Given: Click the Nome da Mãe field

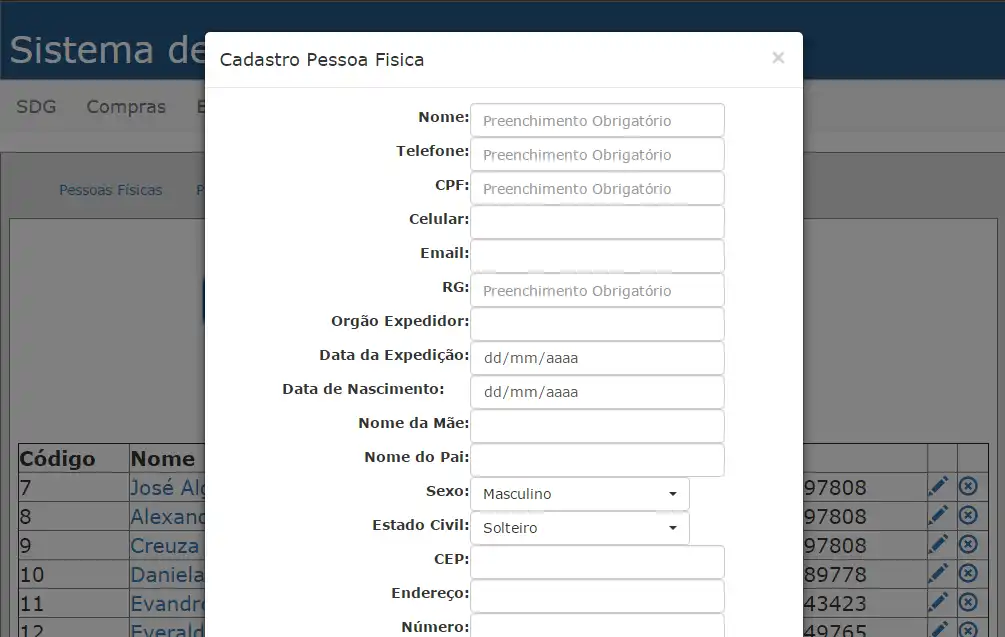Looking at the screenshot, I should click(x=597, y=426).
